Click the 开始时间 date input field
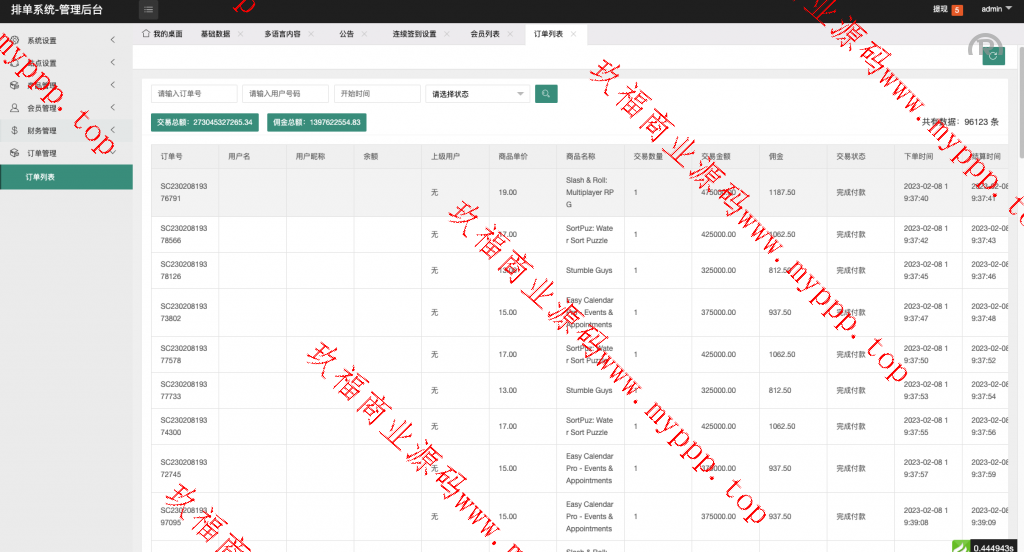 point(376,93)
